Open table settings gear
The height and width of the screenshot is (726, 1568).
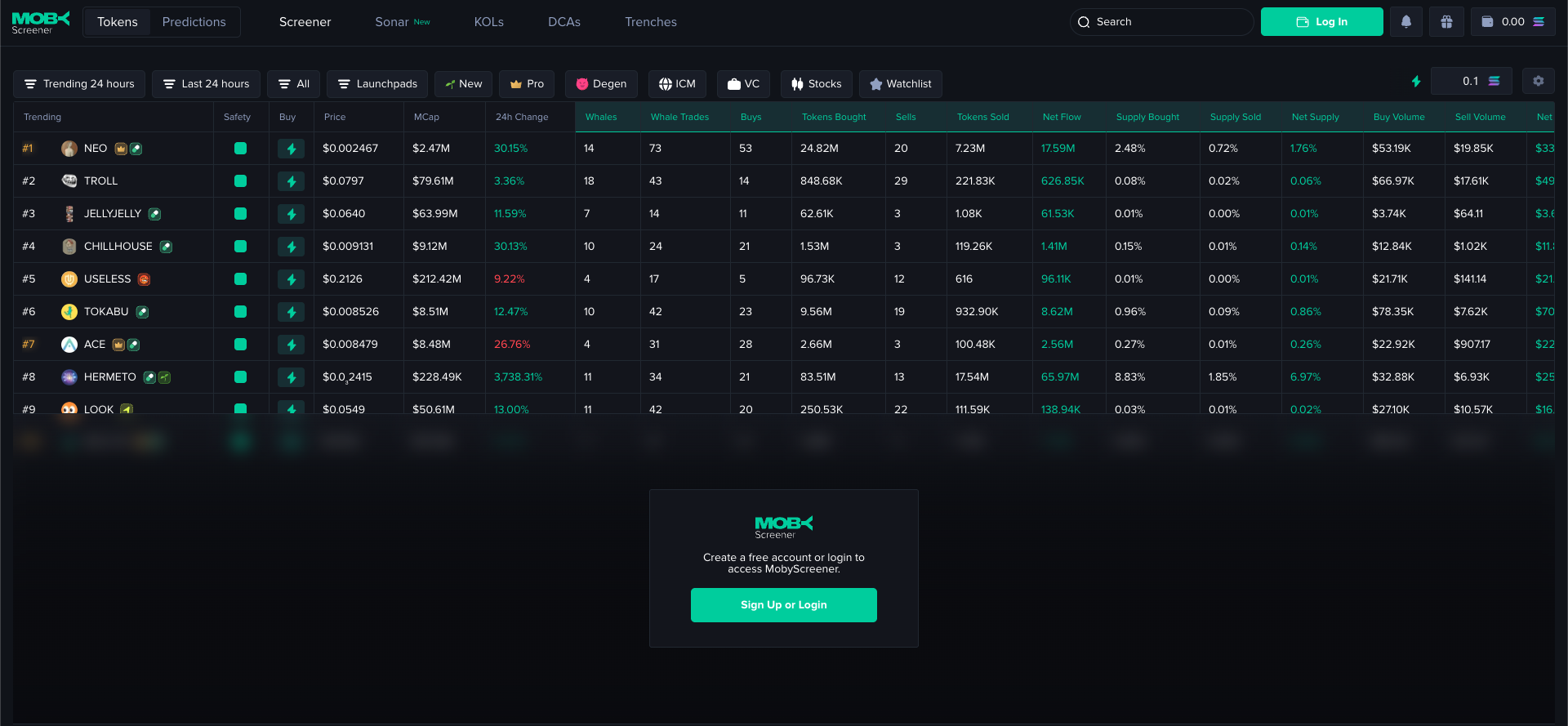pyautogui.click(x=1539, y=82)
